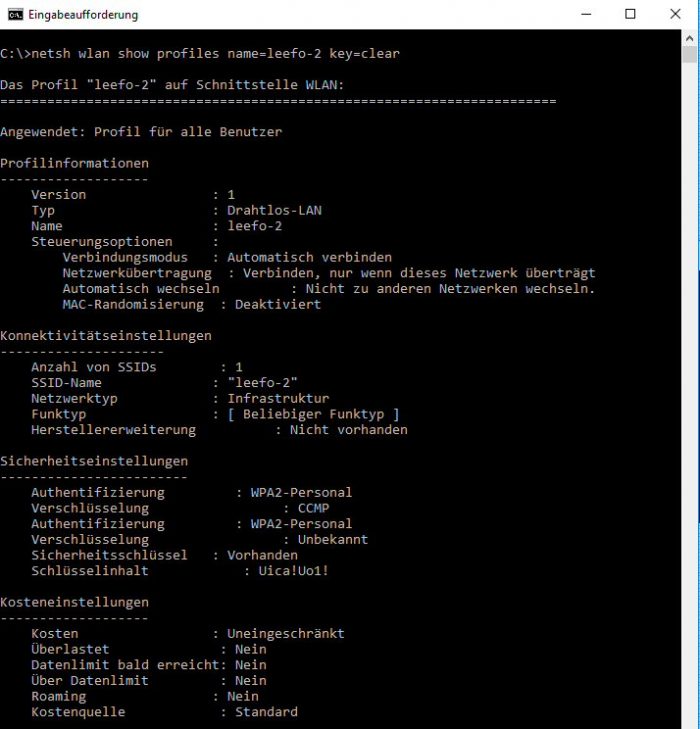Click the vertical scrollbar thumb
700x729 pixels.
[689, 54]
